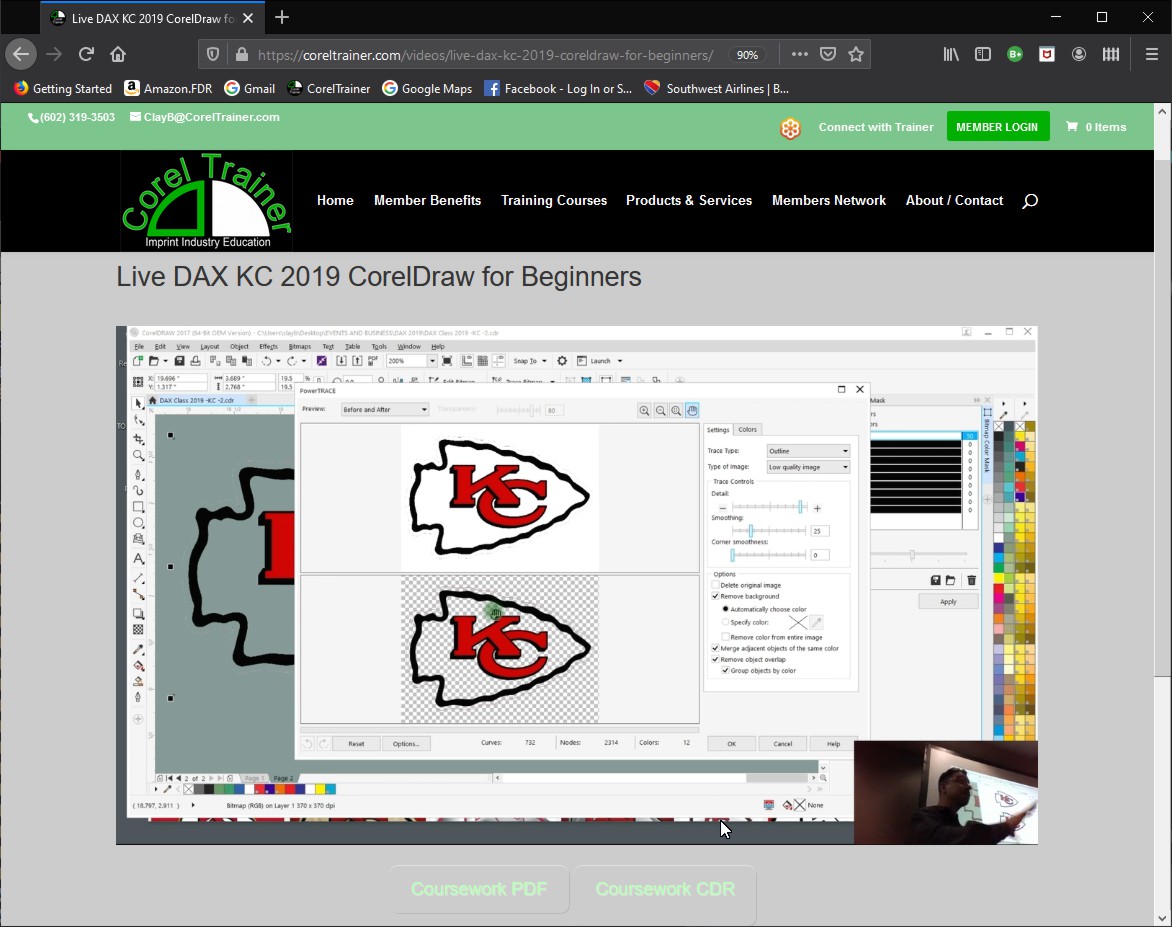1172x927 pixels.
Task: Select the CorelDRAW Rectangle tool
Action: pyautogui.click(x=138, y=507)
